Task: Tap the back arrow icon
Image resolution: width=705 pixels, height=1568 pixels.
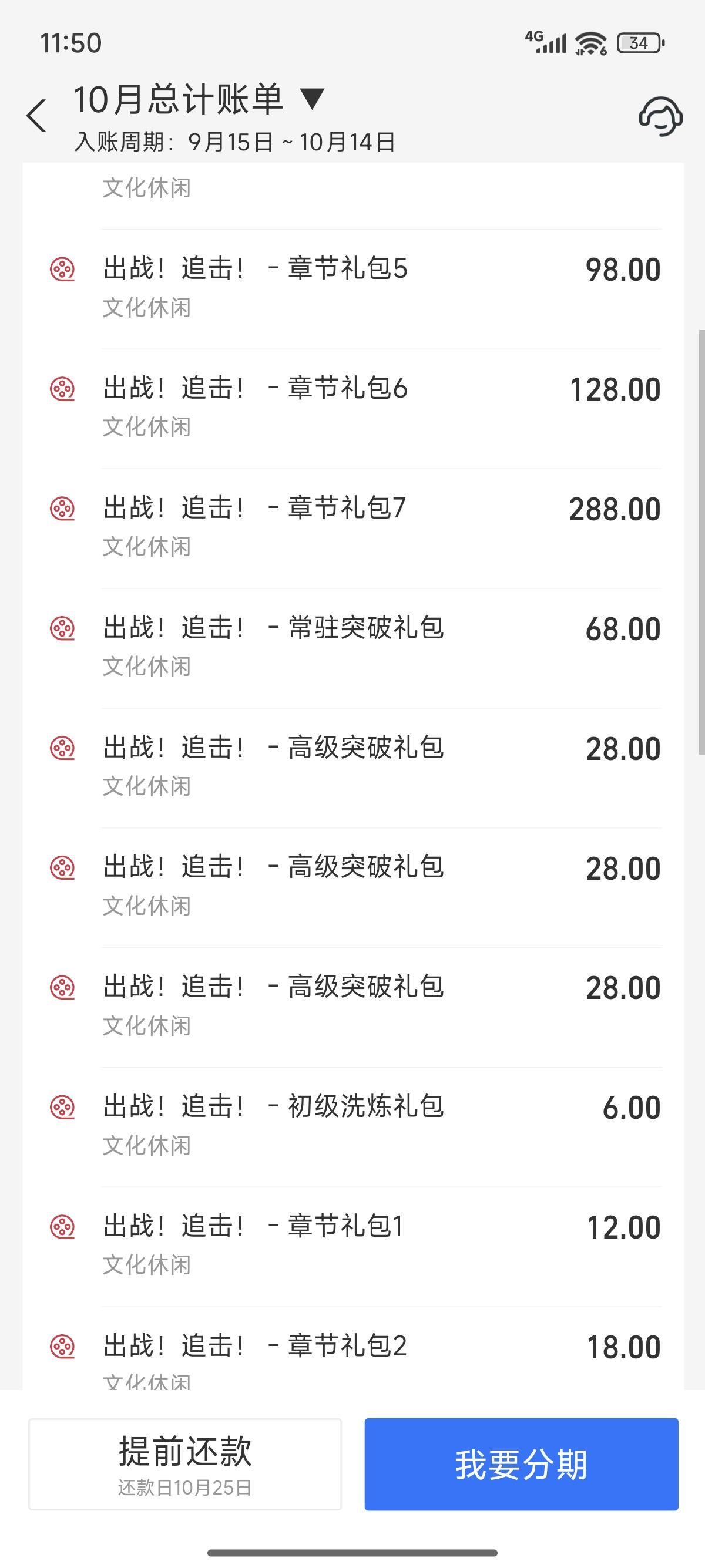Action: pyautogui.click(x=36, y=116)
